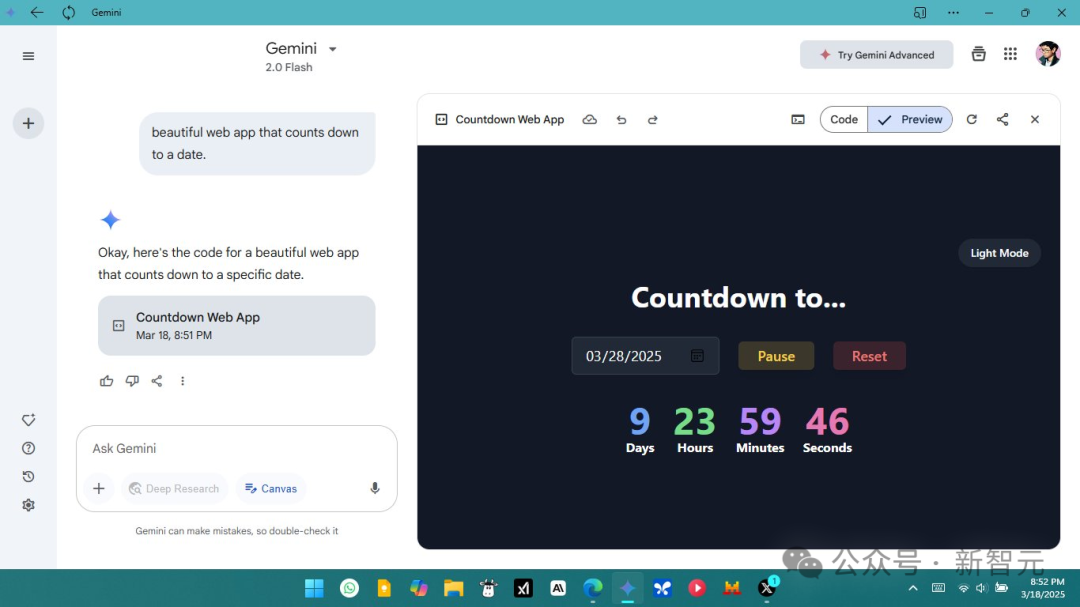Open the window ellipsis menu
The width and height of the screenshot is (1080, 607).
953,12
